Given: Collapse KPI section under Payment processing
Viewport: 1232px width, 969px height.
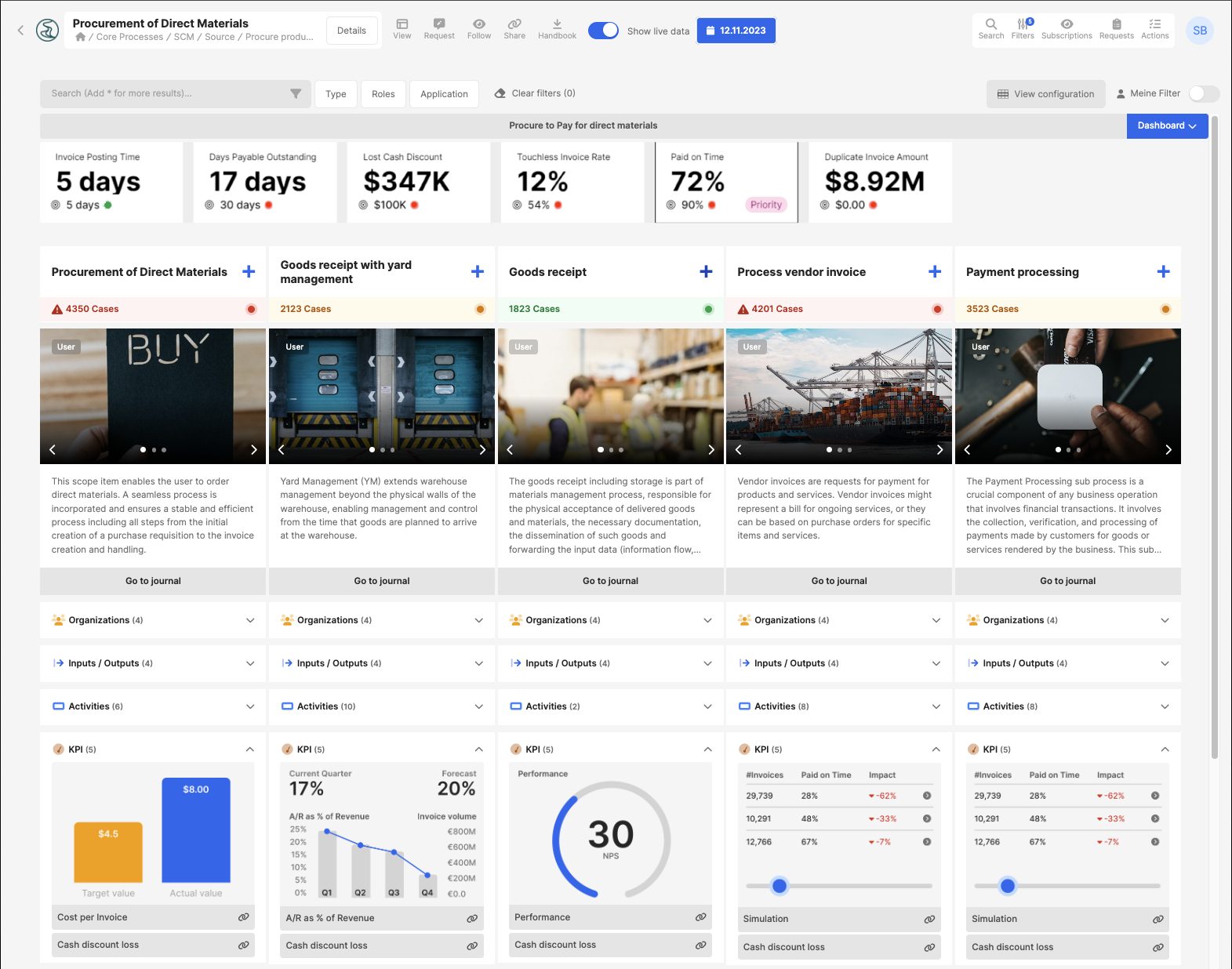Looking at the screenshot, I should click(x=1165, y=749).
